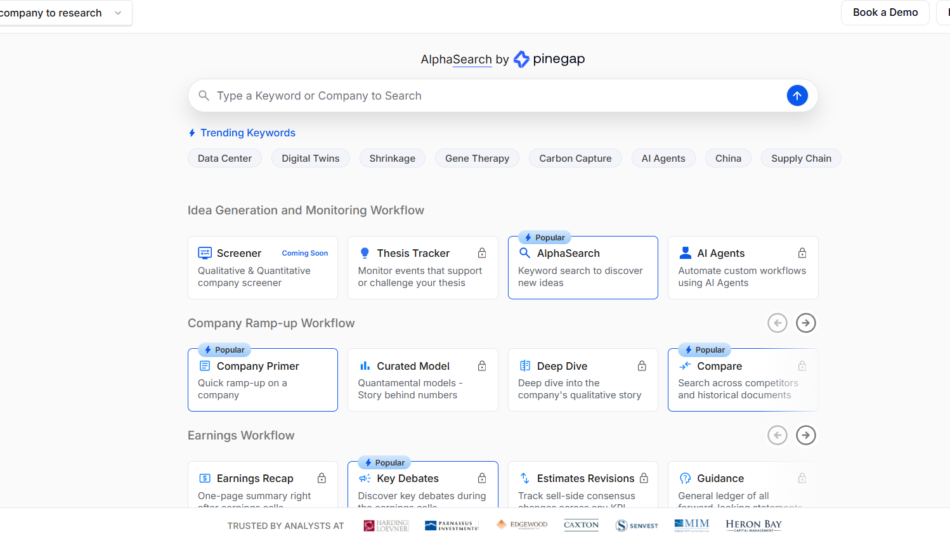This screenshot has height=534, width=950.
Task: Choose the Carbon Capture keyword chip
Action: point(575,158)
